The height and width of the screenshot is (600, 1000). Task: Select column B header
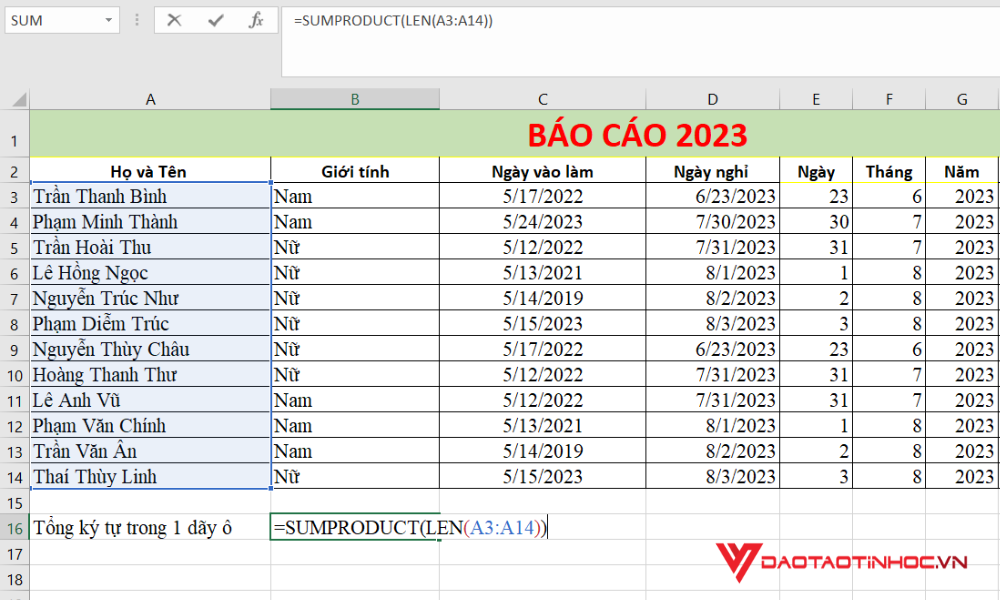coord(354,99)
